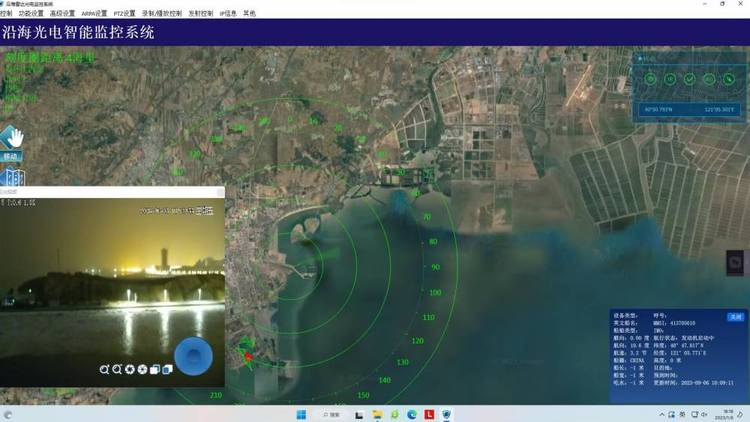Click the second green circular status icon
Image resolution: width=750 pixels, height=422 pixels.
[x=670, y=79]
